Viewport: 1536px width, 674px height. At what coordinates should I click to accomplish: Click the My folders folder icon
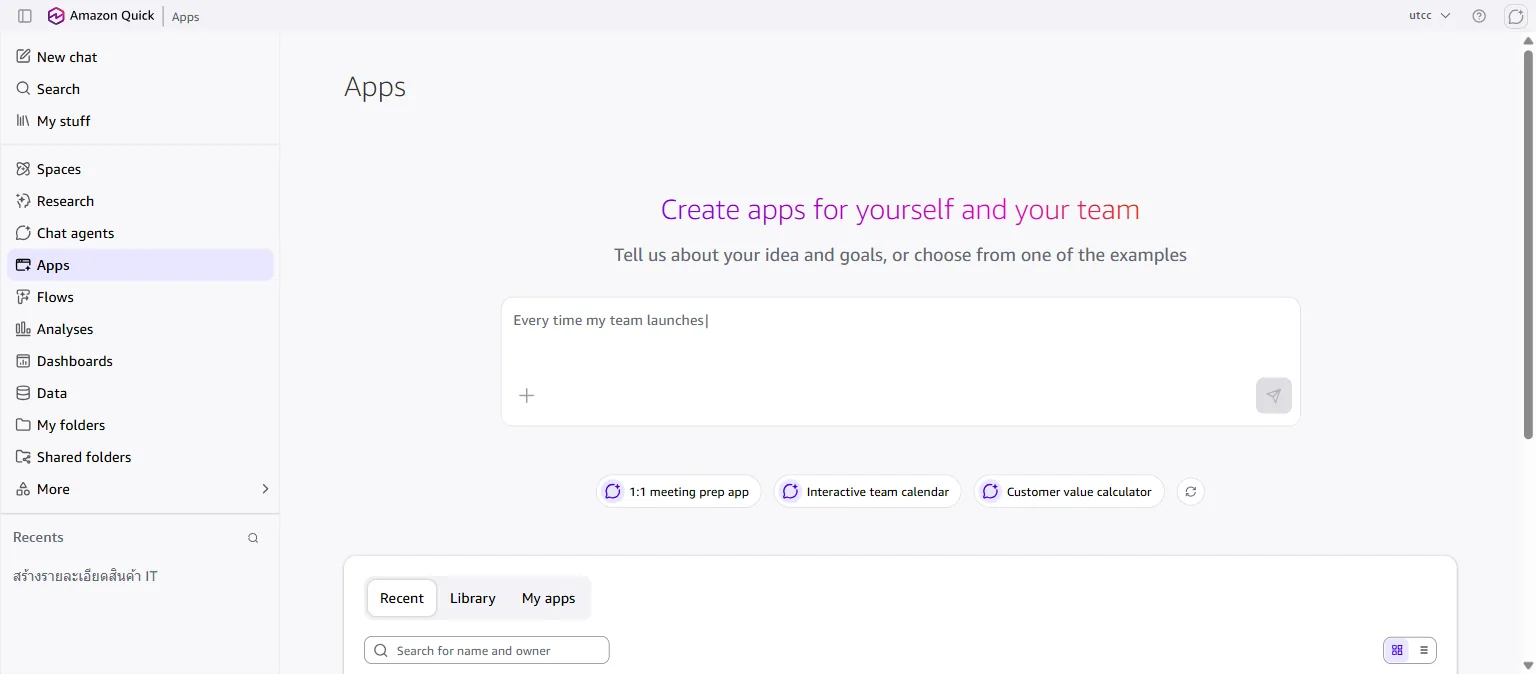23,425
